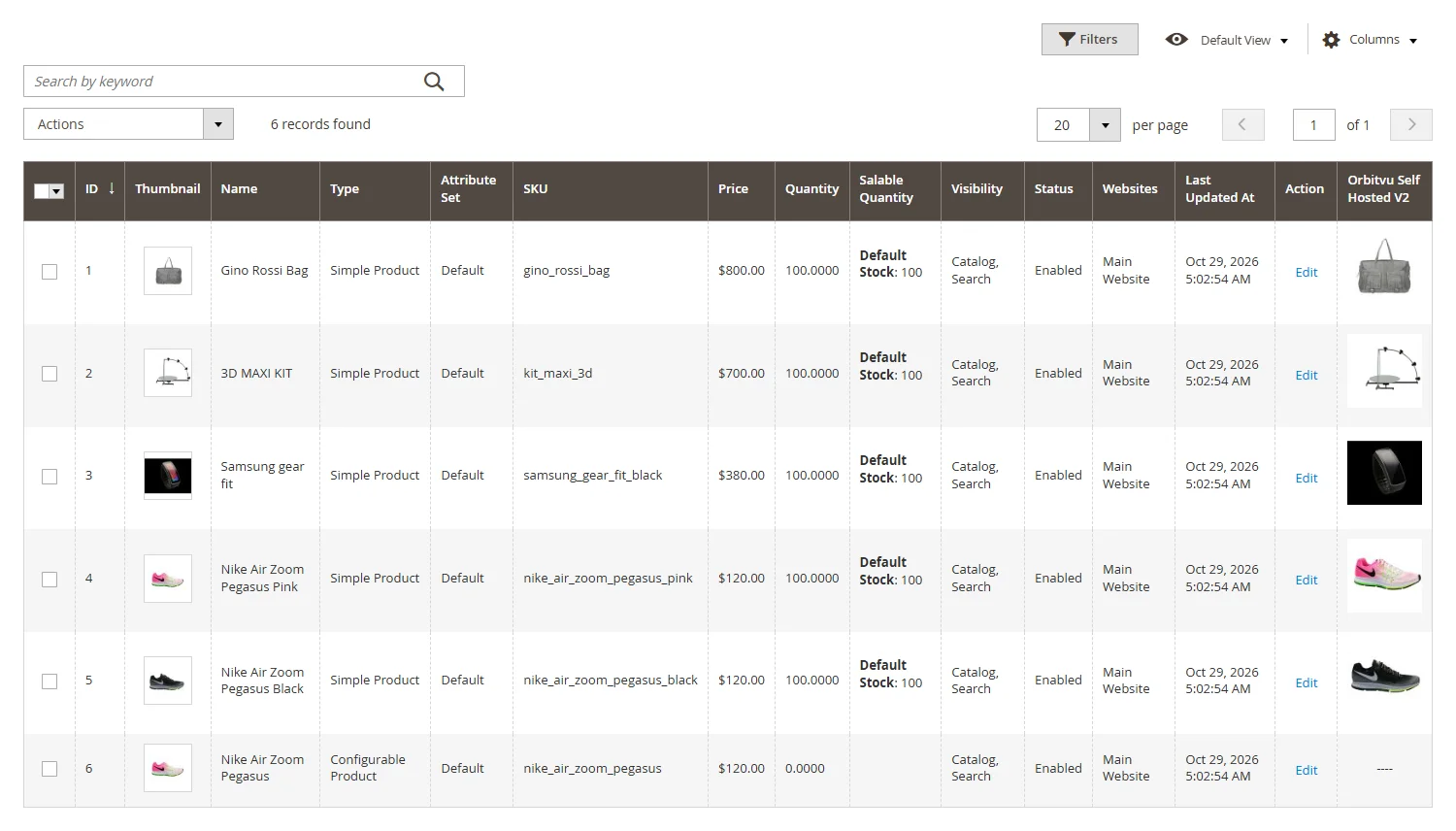Open thumbnail for product ID 6
This screenshot has height=831, width=1456.
click(x=168, y=768)
